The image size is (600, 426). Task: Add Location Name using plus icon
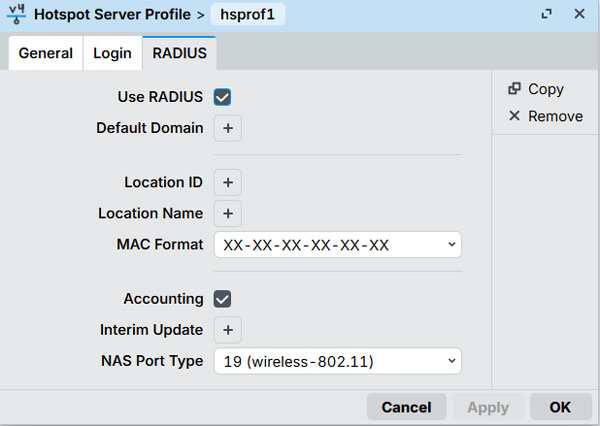pos(227,213)
